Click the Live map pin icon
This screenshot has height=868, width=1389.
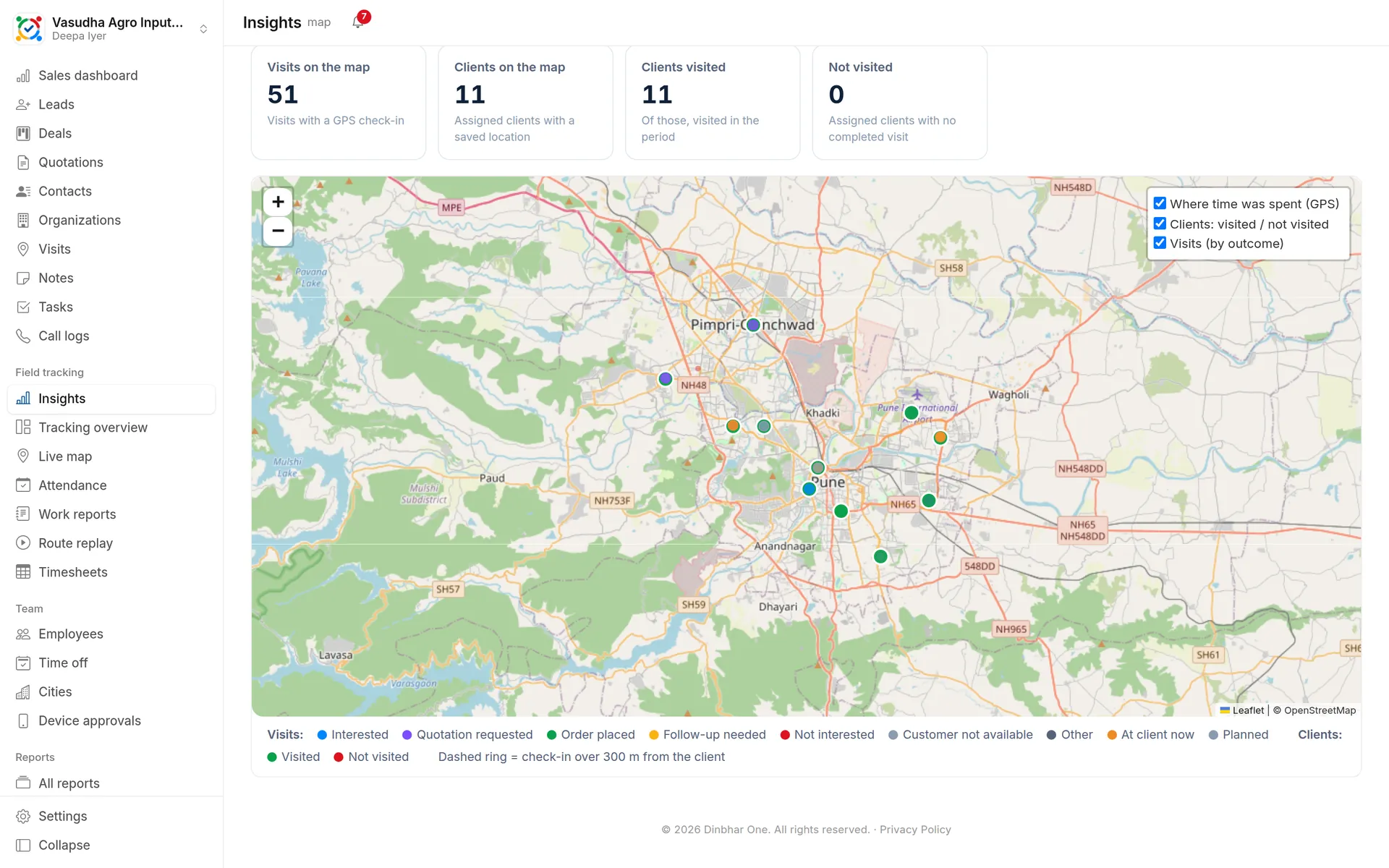point(23,456)
